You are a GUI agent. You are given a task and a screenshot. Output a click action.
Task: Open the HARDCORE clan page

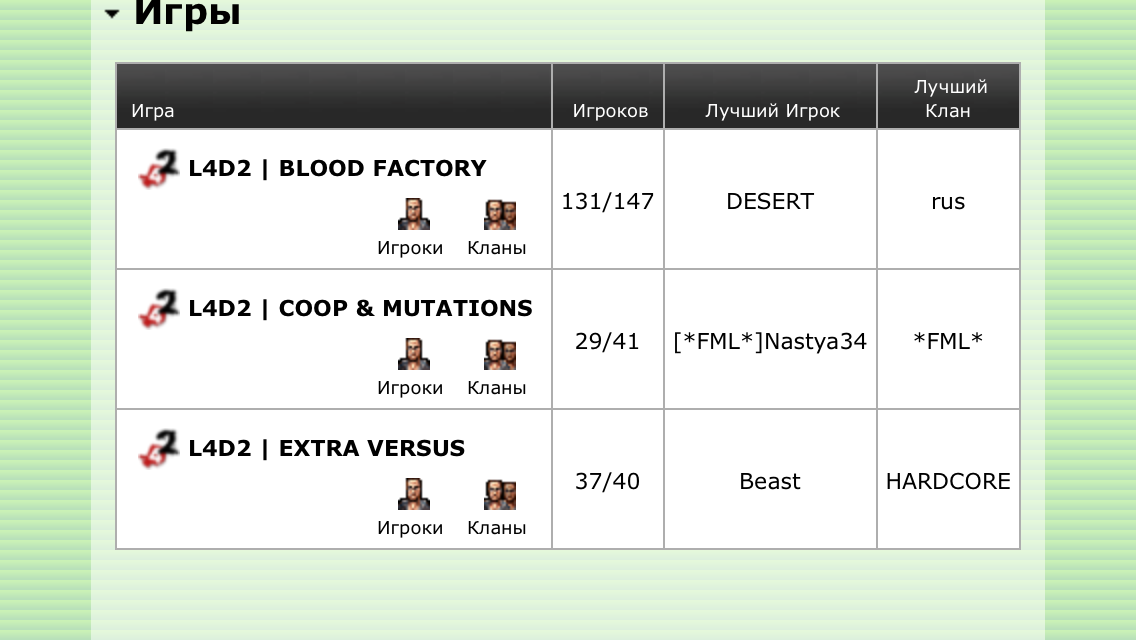pos(948,481)
